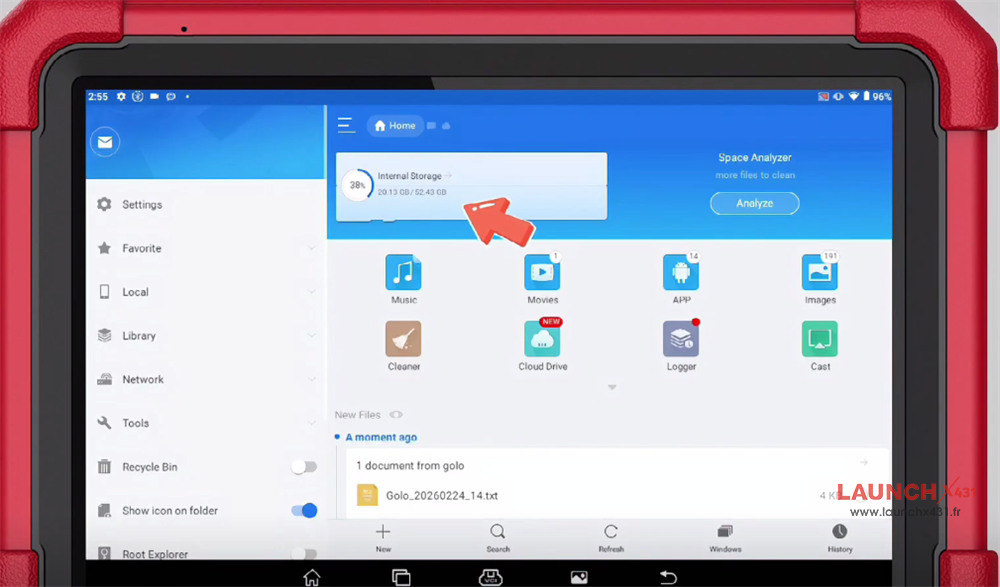
Task: Expand the Library sidebar section
Action: 312,336
